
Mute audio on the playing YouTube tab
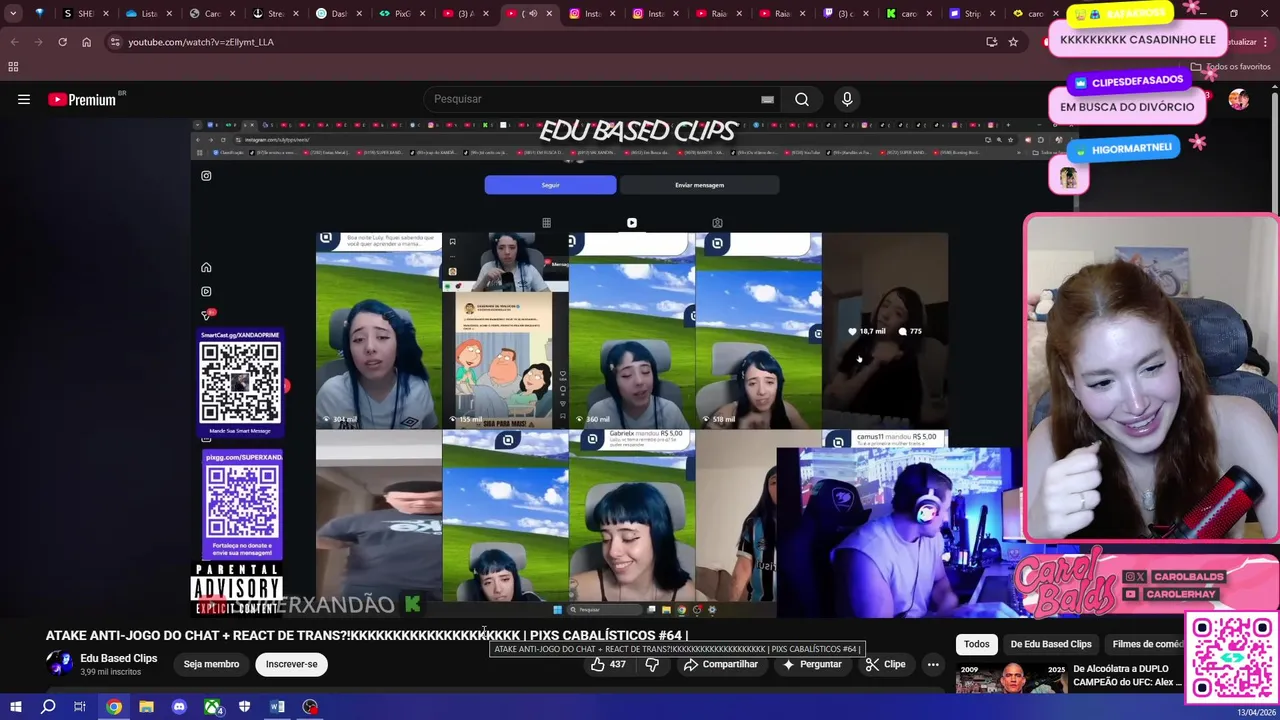pos(532,14)
